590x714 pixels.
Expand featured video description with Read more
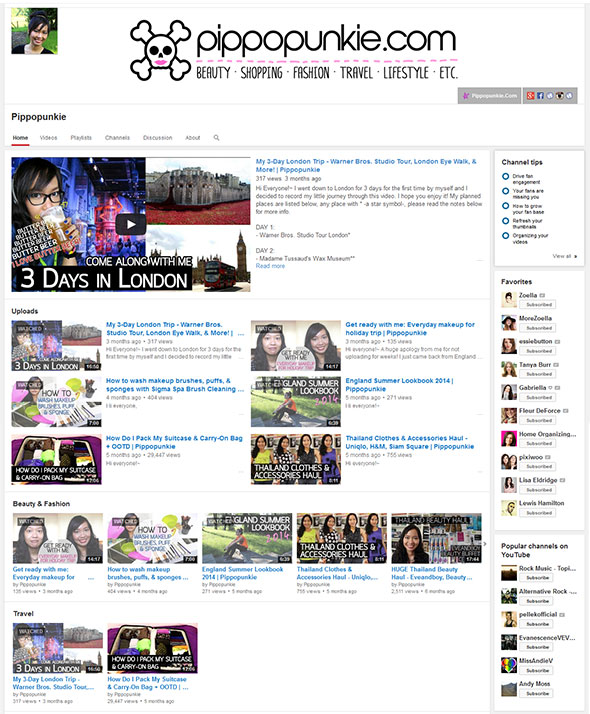pyautogui.click(x=270, y=266)
